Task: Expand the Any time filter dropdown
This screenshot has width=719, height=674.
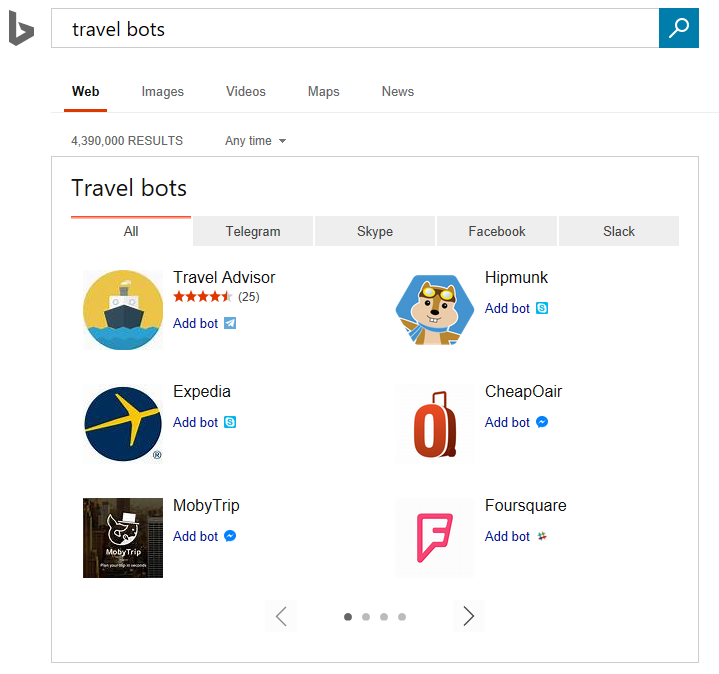Action: (255, 141)
